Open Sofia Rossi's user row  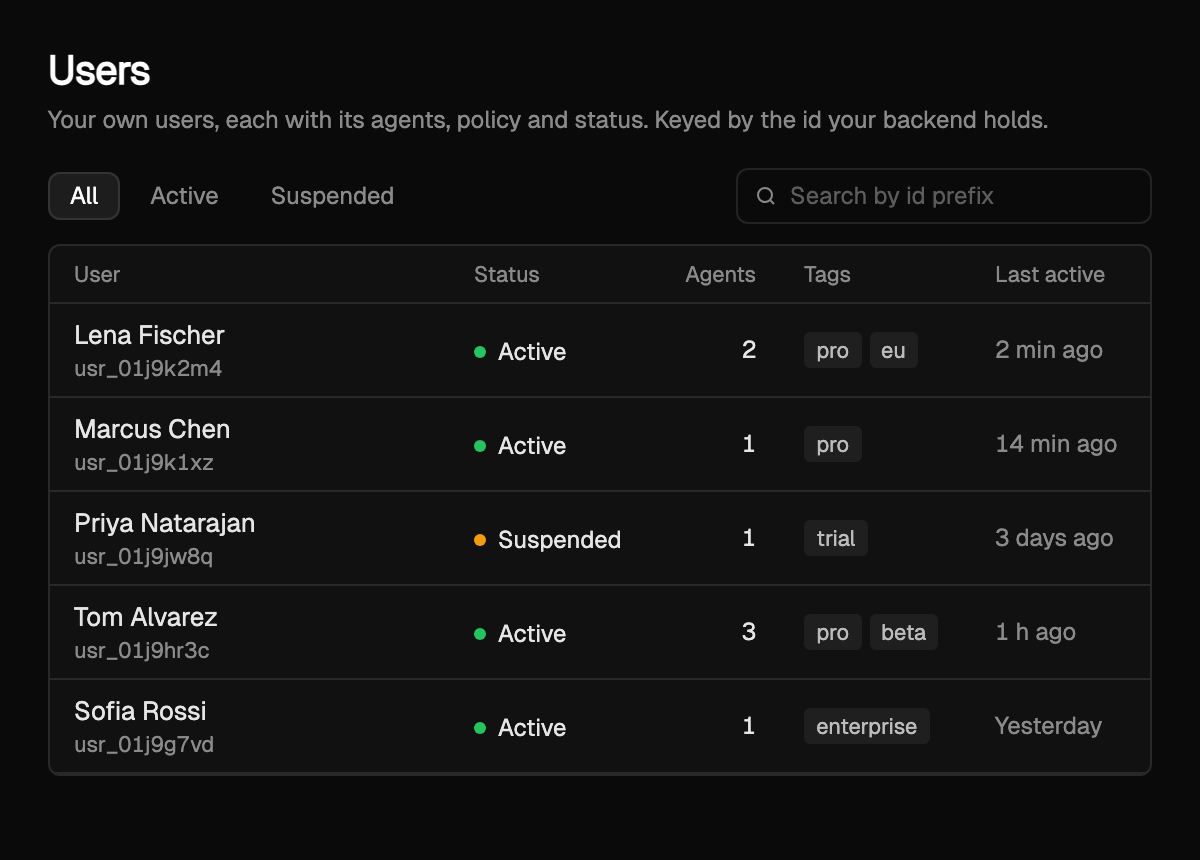[x=600, y=726]
